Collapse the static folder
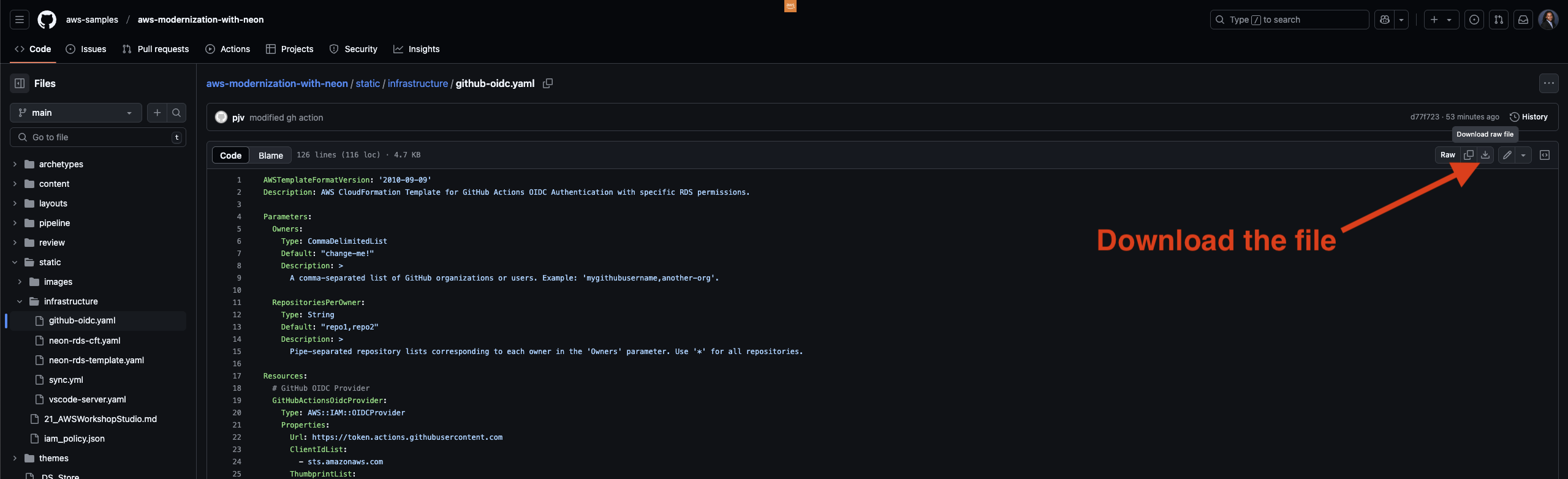Screen dimensions: 1568x479 (x=15, y=262)
